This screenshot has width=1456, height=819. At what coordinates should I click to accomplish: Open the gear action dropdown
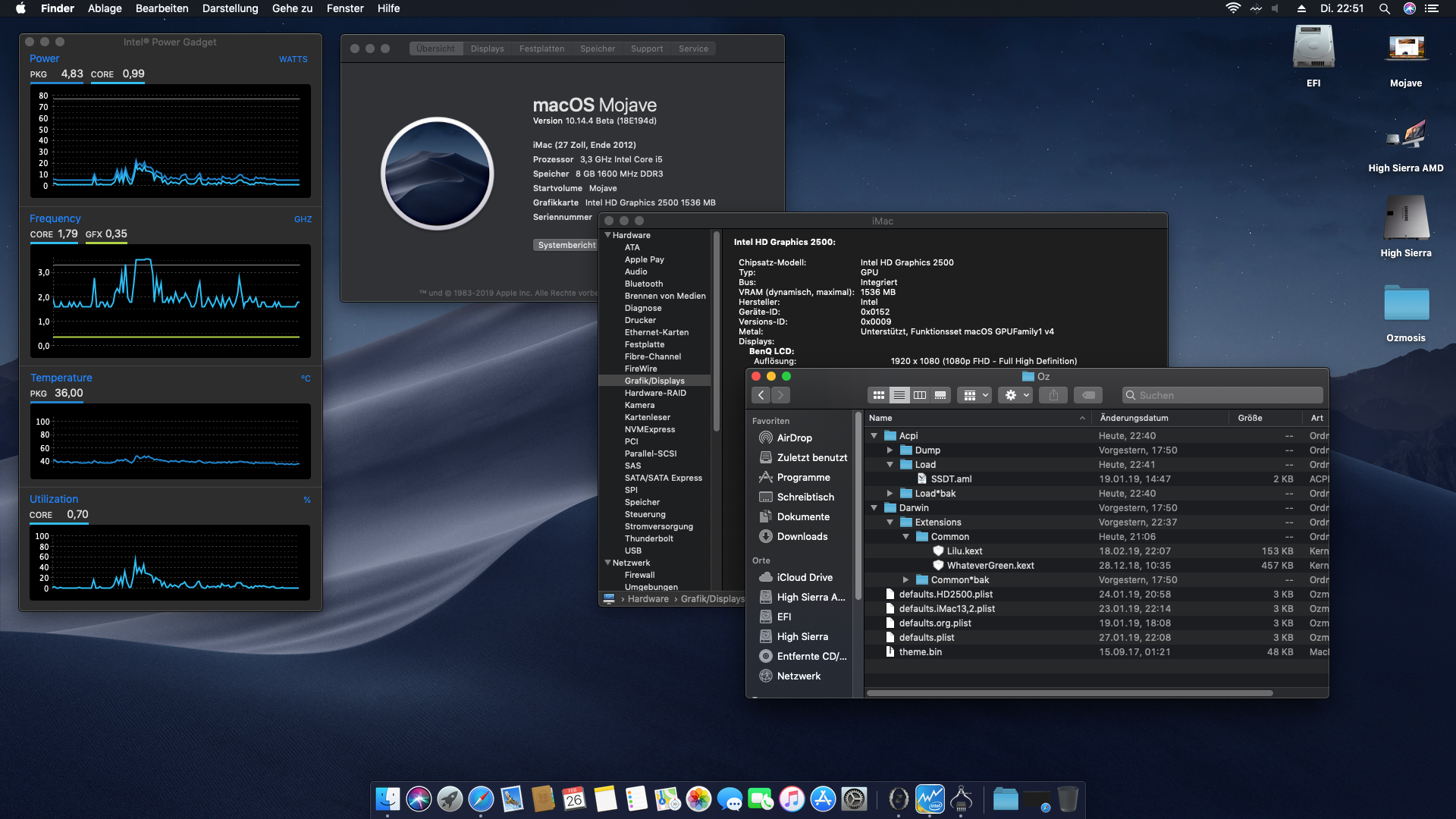click(x=1016, y=395)
